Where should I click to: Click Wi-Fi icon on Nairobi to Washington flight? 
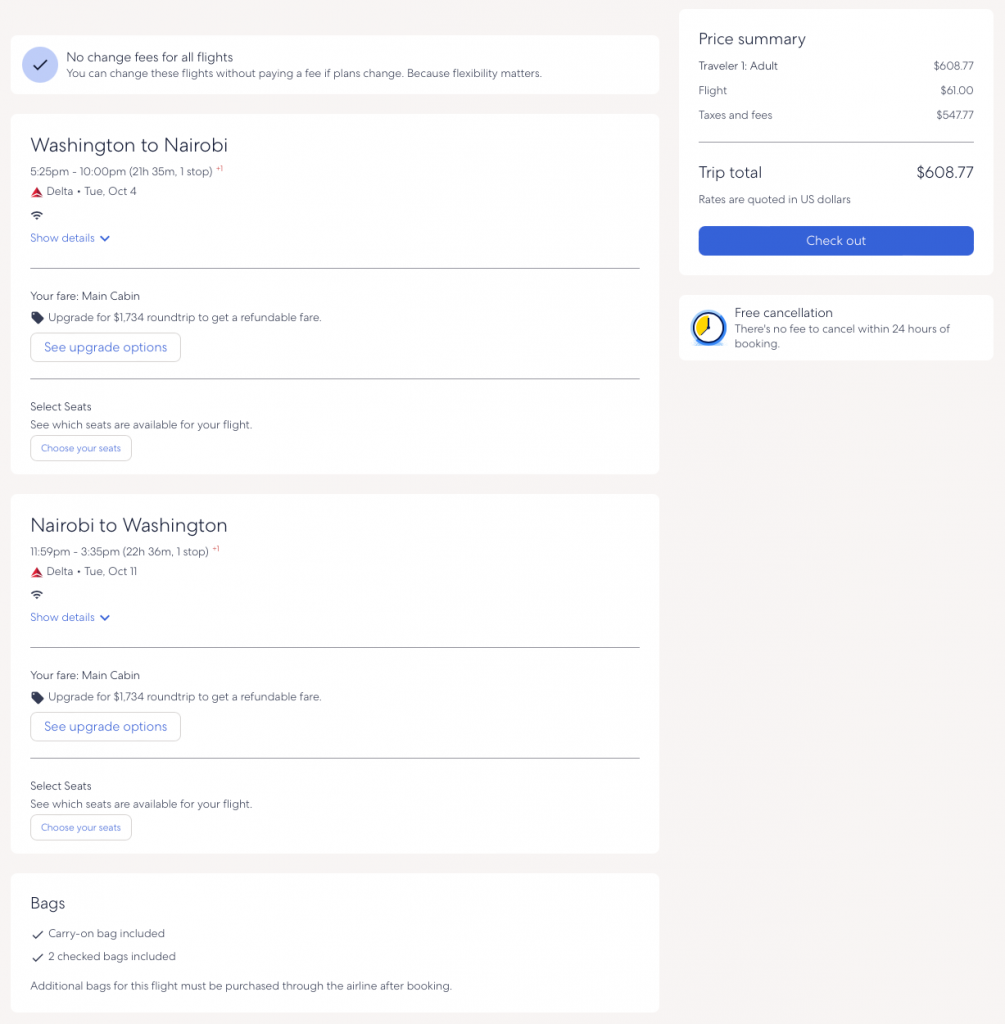(37, 595)
